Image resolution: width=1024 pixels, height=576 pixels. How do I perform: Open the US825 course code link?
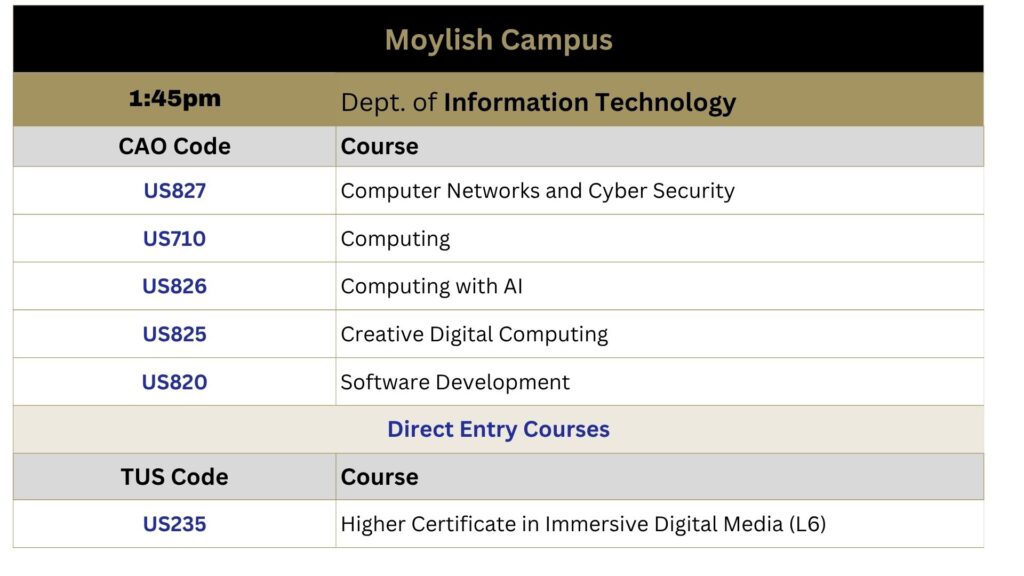pyautogui.click(x=174, y=334)
